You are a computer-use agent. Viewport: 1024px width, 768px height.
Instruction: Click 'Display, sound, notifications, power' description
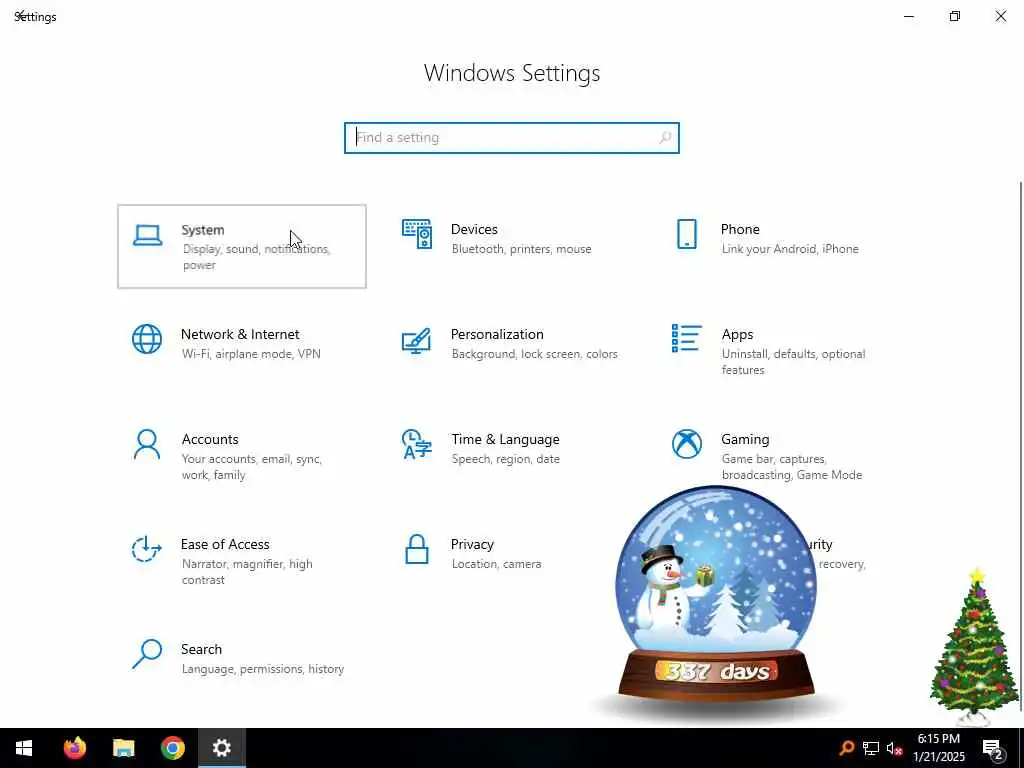[x=256, y=257]
